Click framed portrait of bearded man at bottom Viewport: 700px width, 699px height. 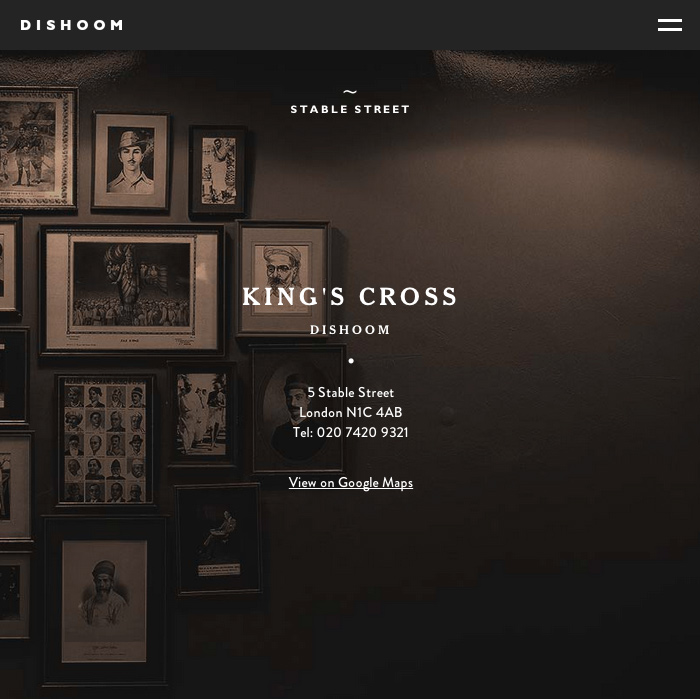pyautogui.click(x=104, y=600)
